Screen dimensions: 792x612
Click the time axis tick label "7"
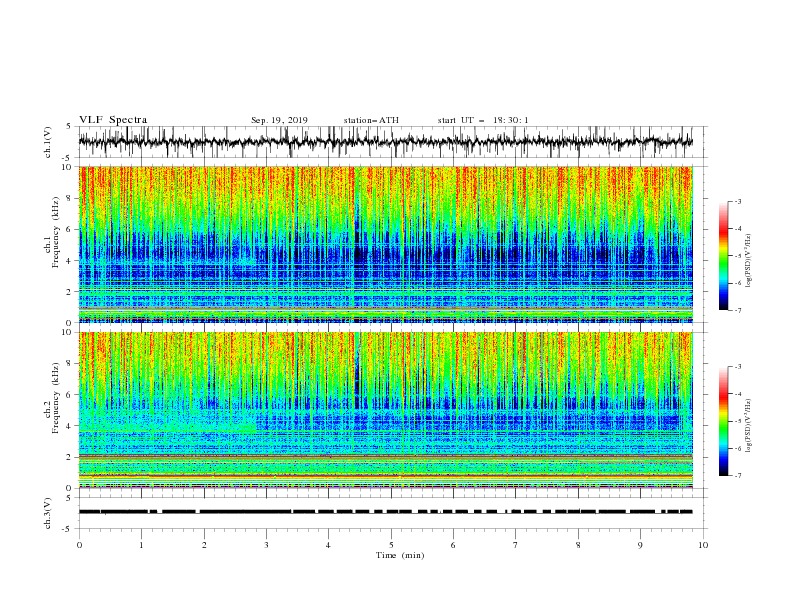pyautogui.click(x=516, y=545)
